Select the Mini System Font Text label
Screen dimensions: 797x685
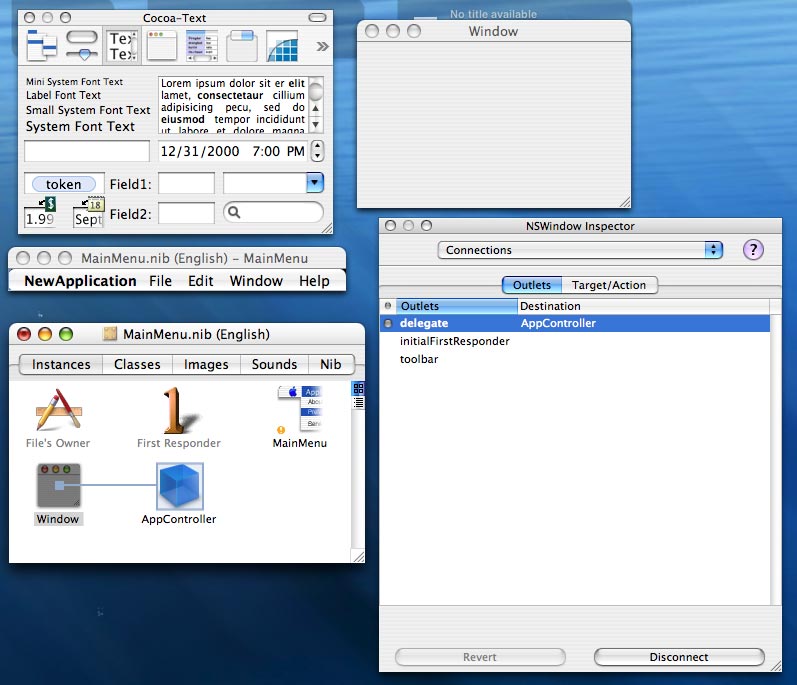74,81
